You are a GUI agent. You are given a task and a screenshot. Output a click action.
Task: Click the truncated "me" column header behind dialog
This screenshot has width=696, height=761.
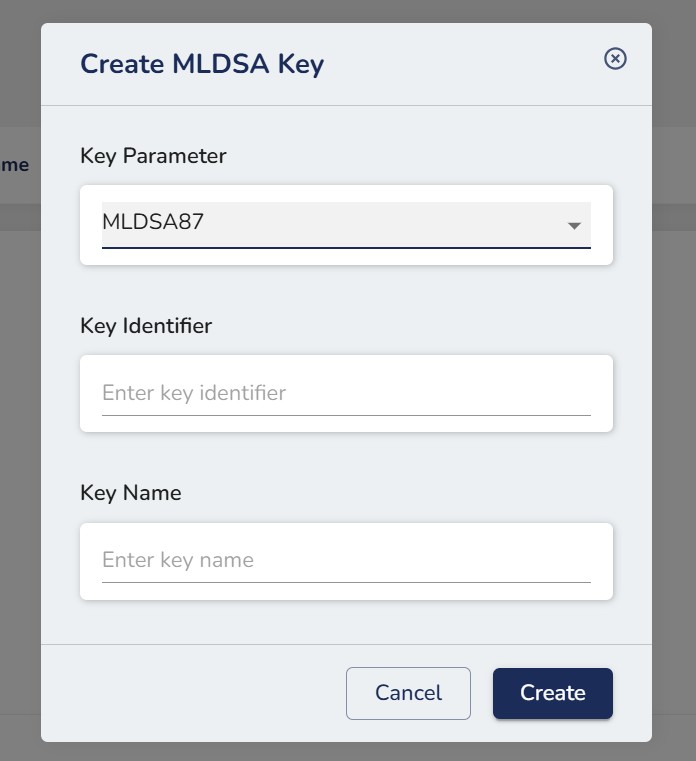point(15,165)
